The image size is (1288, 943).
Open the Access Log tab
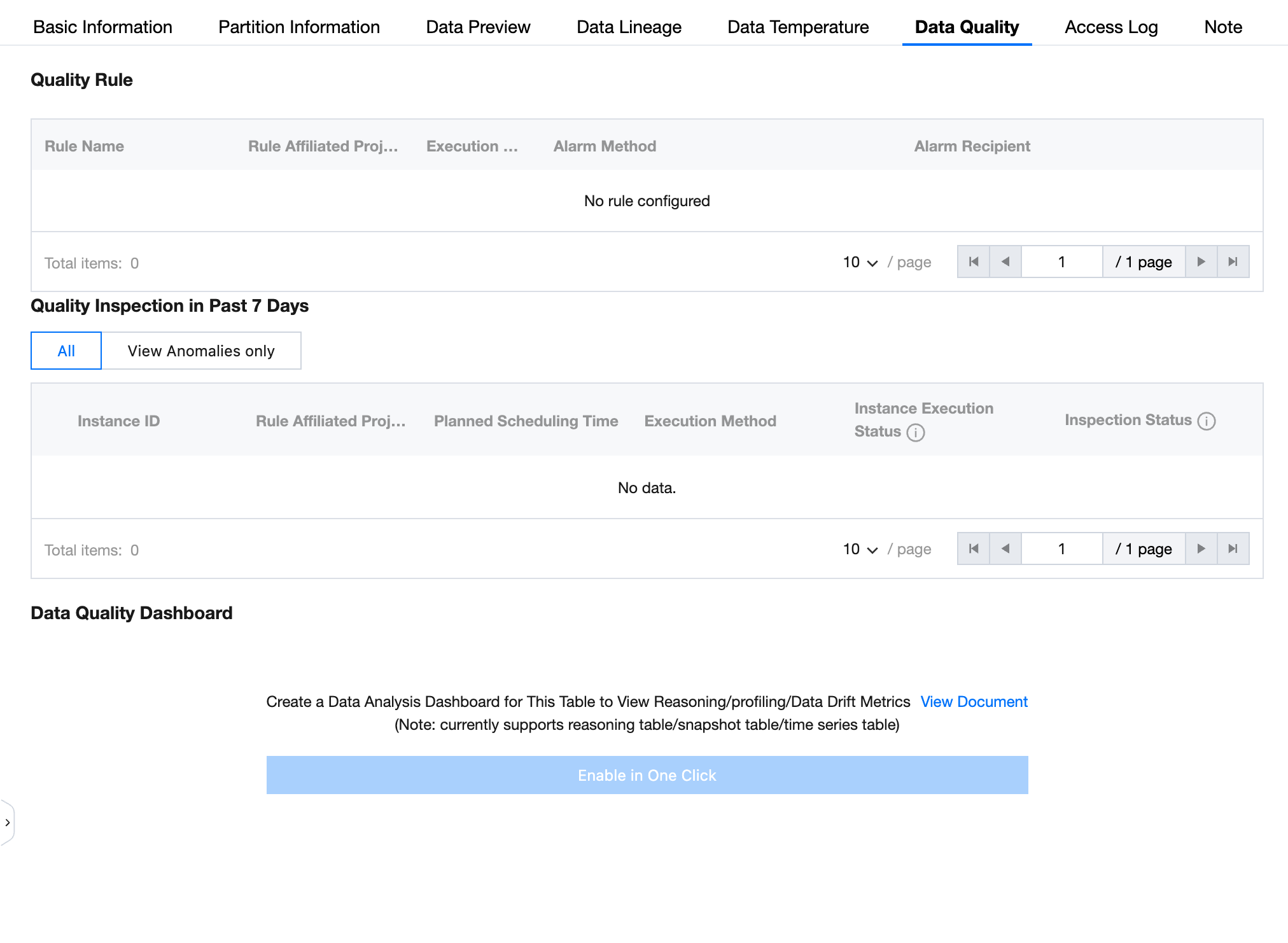click(1111, 27)
